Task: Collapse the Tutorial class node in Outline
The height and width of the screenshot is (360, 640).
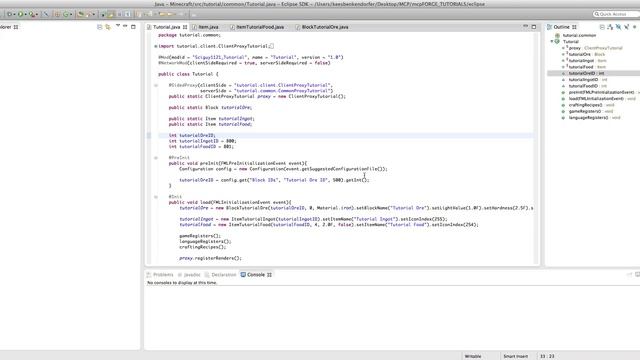Action: pyautogui.click(x=552, y=41)
